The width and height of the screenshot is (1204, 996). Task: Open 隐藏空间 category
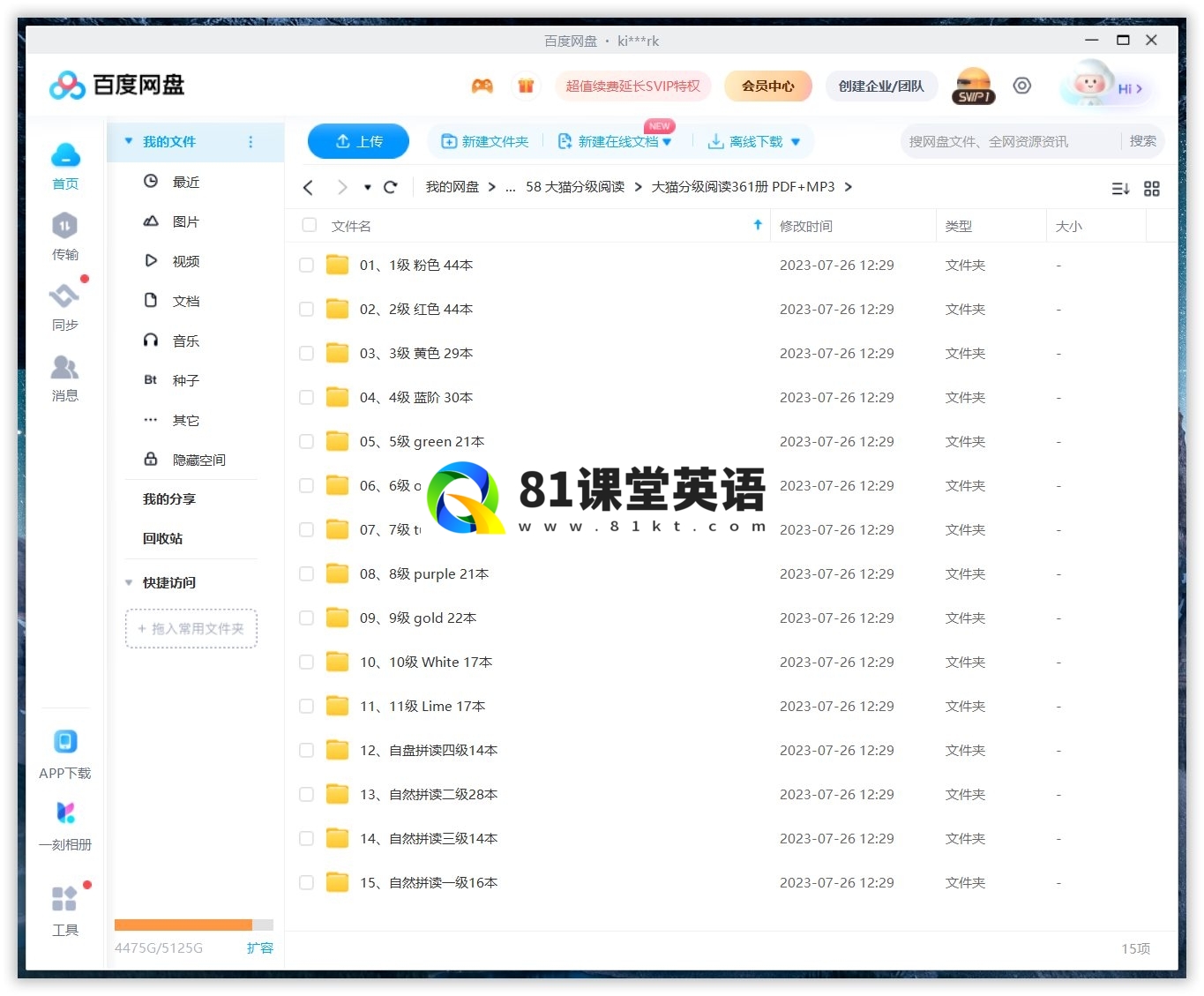(184, 460)
